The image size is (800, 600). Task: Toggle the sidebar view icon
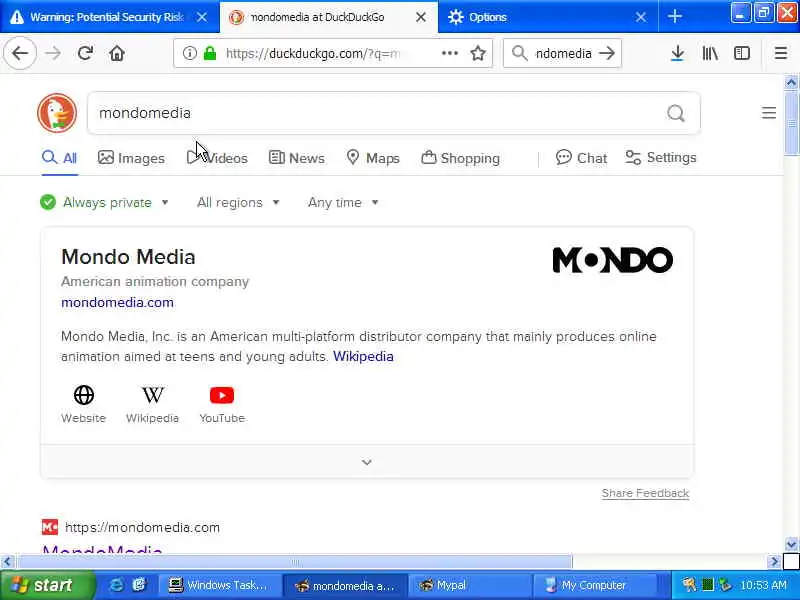742,53
